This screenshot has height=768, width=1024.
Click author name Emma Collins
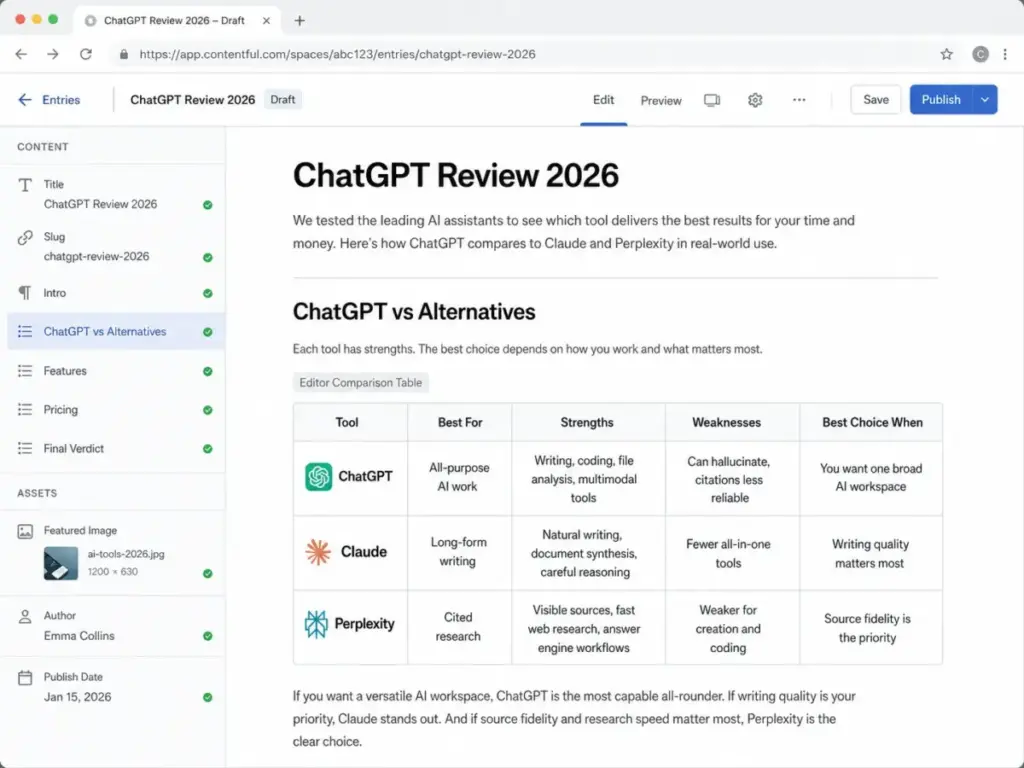pos(79,635)
